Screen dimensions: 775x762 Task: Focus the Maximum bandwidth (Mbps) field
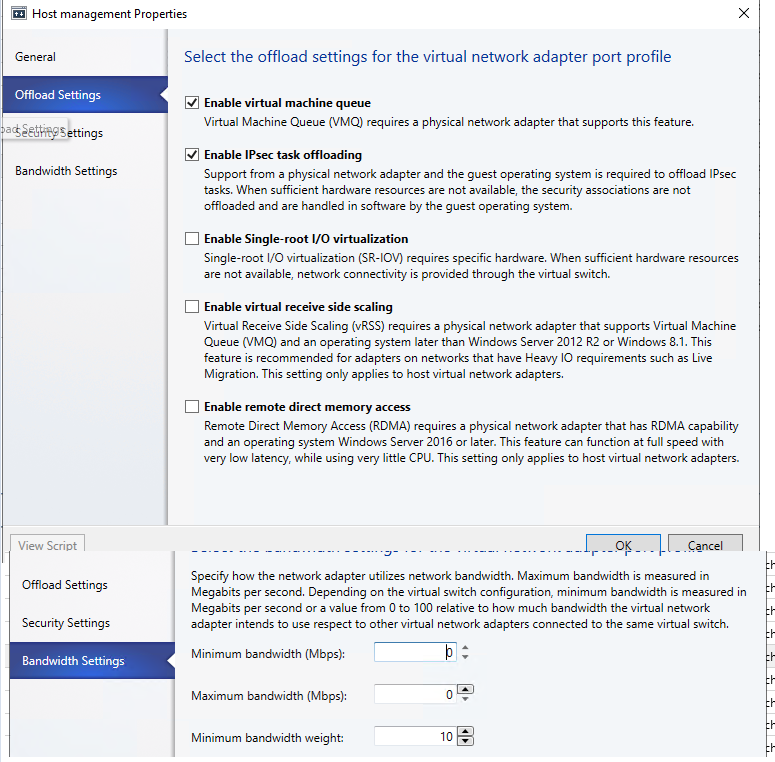click(x=415, y=694)
